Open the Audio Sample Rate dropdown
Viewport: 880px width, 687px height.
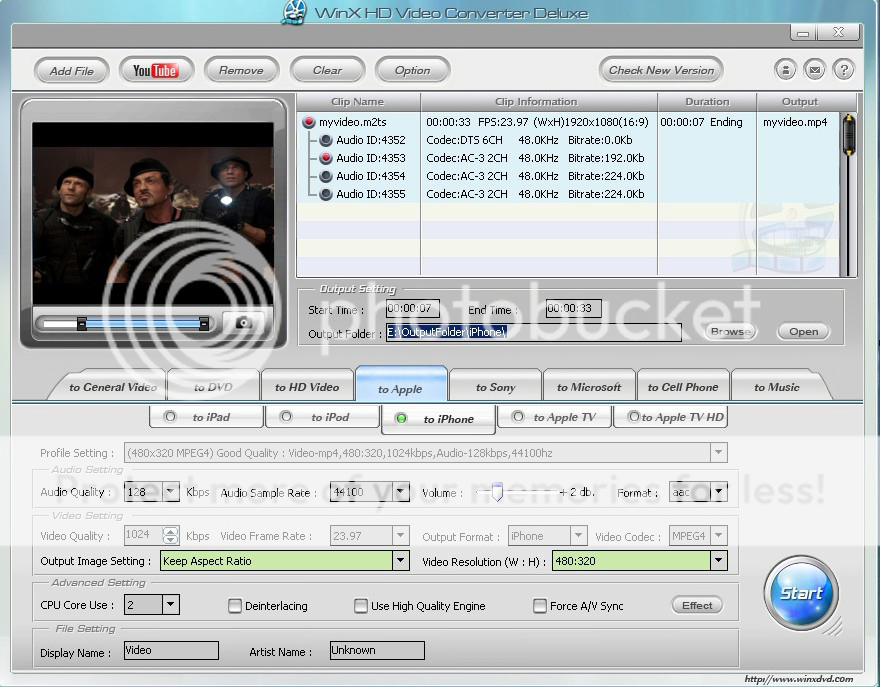[x=401, y=492]
